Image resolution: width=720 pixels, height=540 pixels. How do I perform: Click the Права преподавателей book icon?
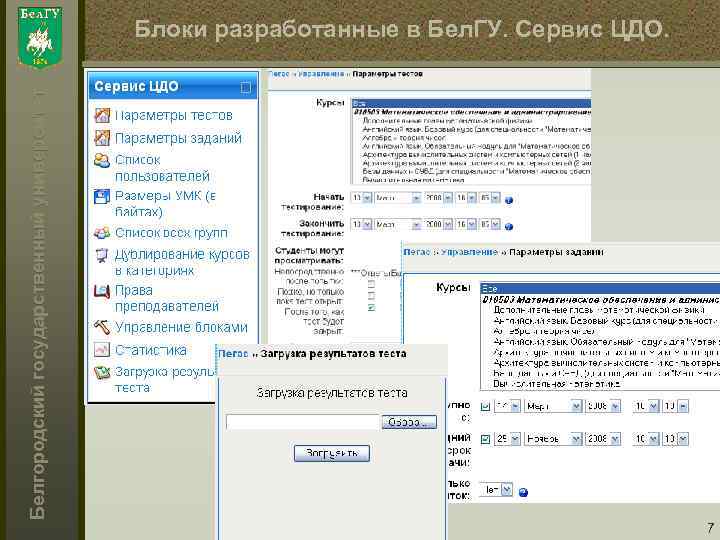point(102,291)
